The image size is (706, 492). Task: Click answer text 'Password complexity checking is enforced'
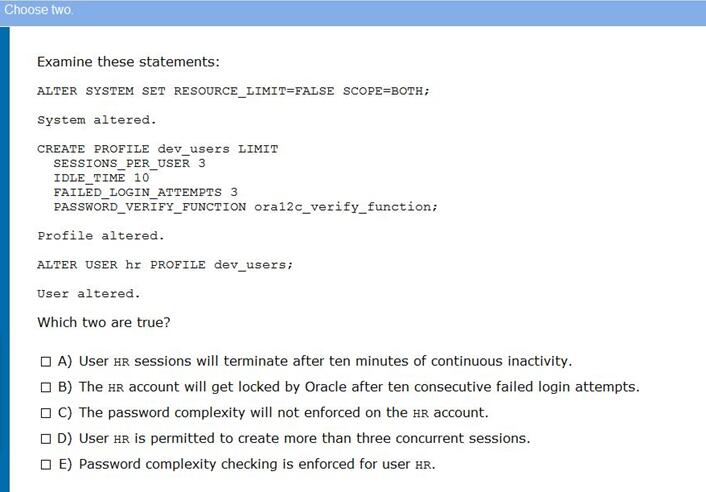257,464
